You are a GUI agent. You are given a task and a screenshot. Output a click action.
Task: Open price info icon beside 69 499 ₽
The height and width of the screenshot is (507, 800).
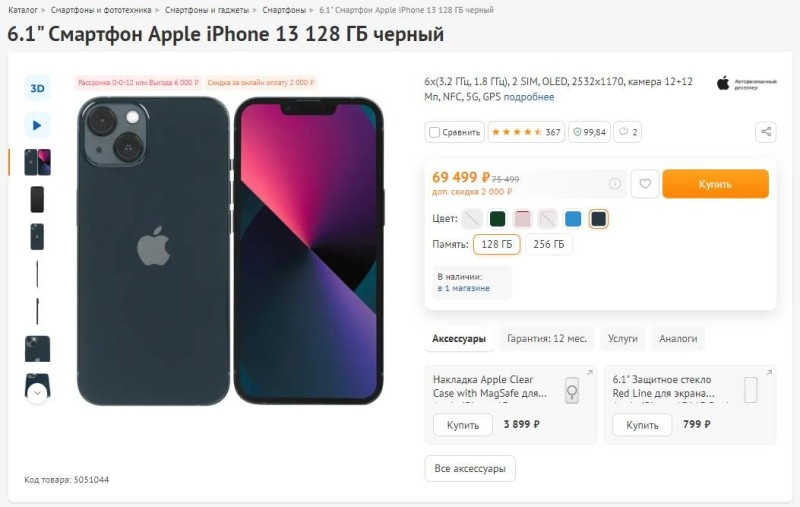coord(615,184)
